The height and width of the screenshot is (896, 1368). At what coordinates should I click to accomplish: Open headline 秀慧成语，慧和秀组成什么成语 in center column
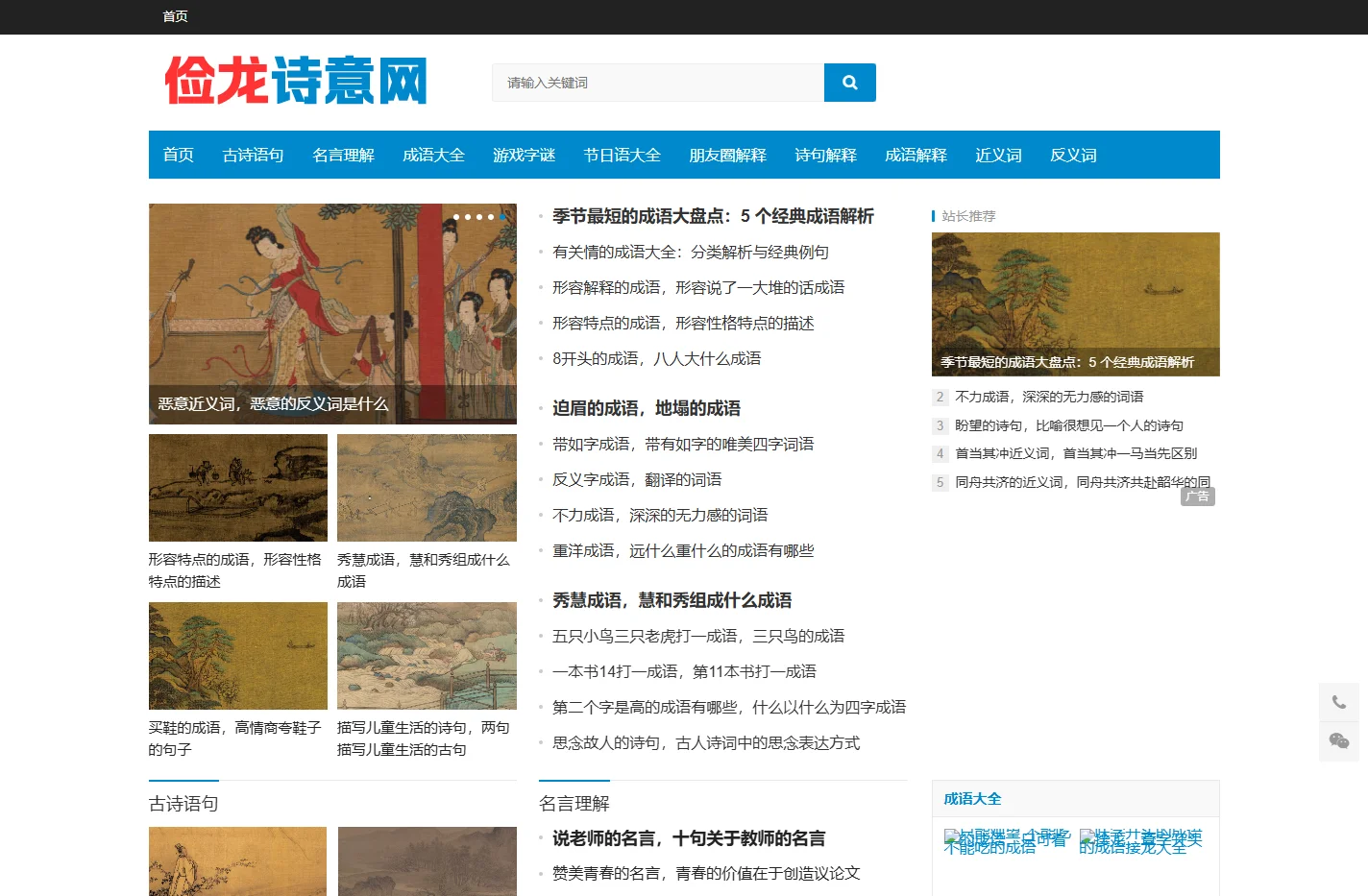[672, 600]
